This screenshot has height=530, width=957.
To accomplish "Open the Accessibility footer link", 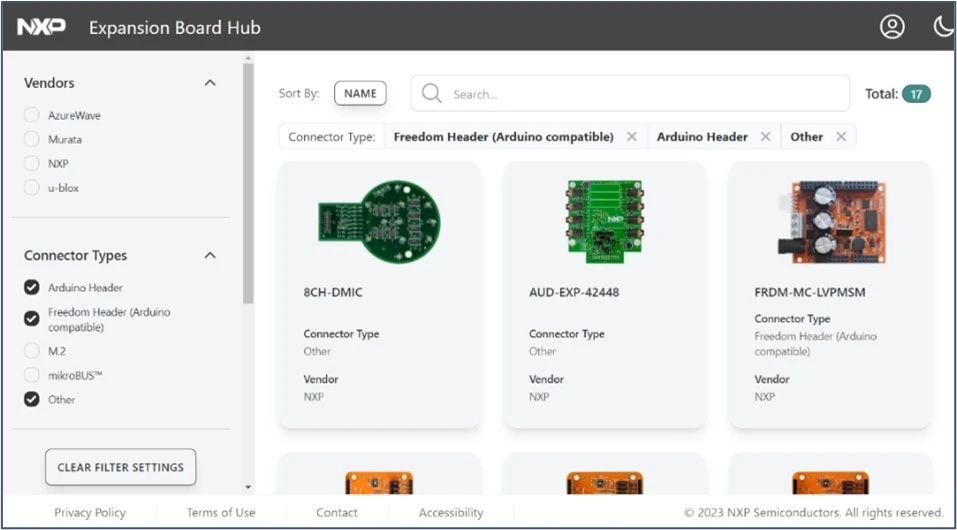I will coord(451,512).
